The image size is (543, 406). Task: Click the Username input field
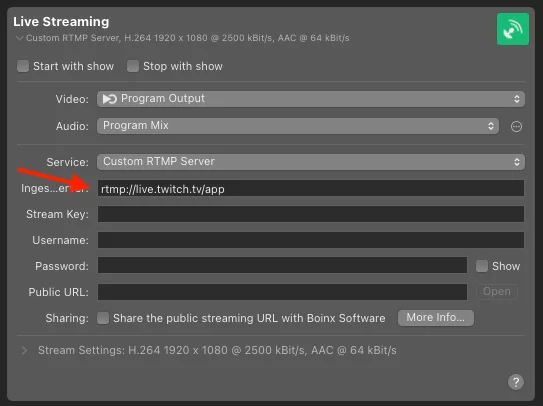coord(311,240)
